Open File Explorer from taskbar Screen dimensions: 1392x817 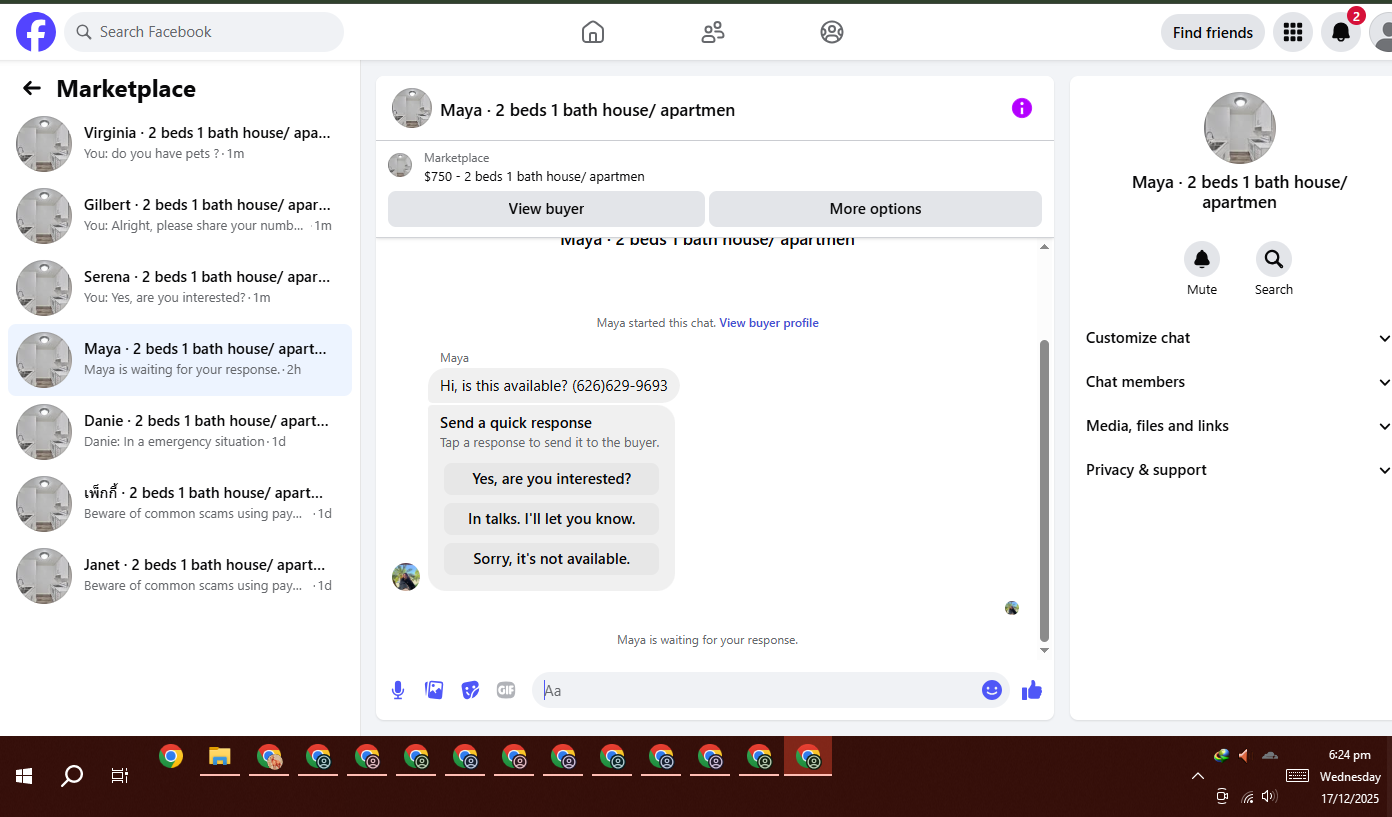[x=220, y=757]
